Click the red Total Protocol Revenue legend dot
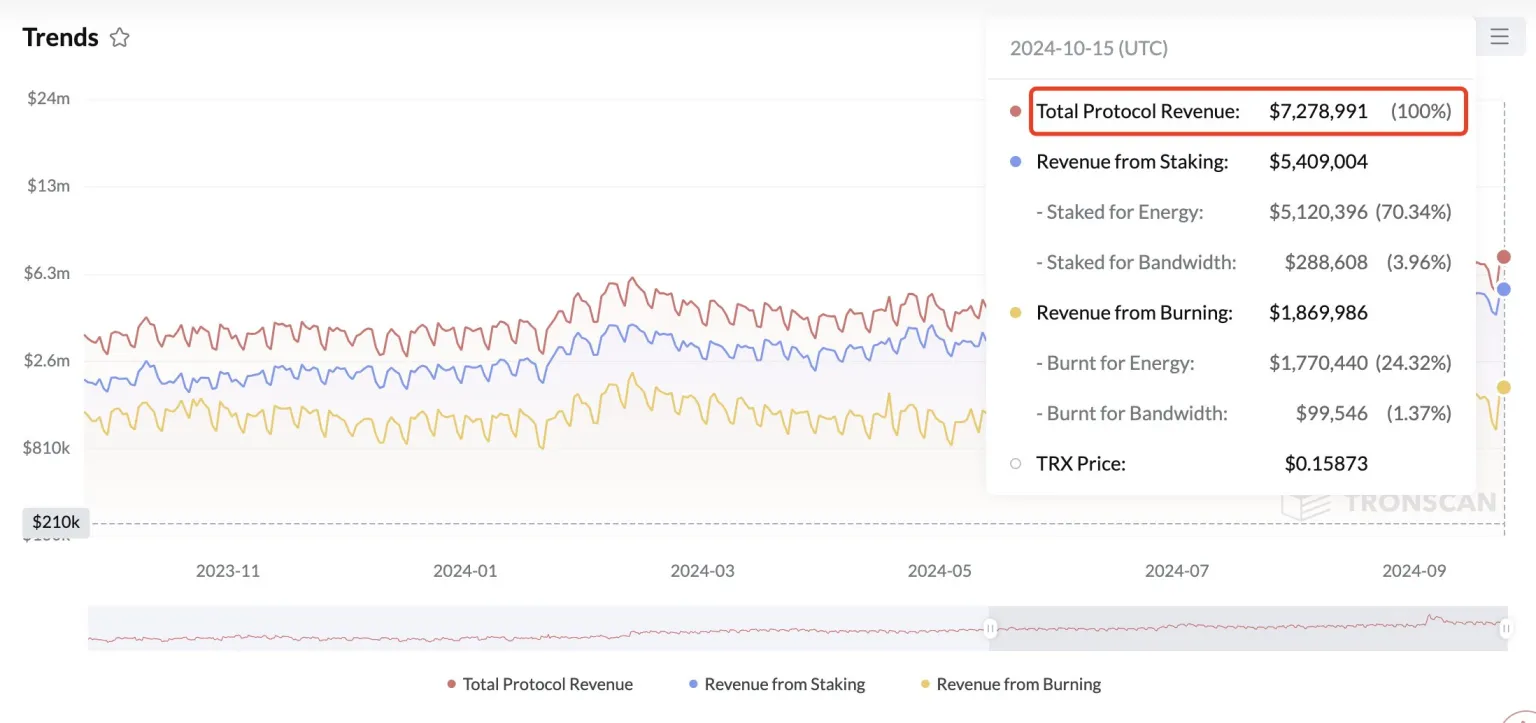The height and width of the screenshot is (723, 1536). (451, 684)
